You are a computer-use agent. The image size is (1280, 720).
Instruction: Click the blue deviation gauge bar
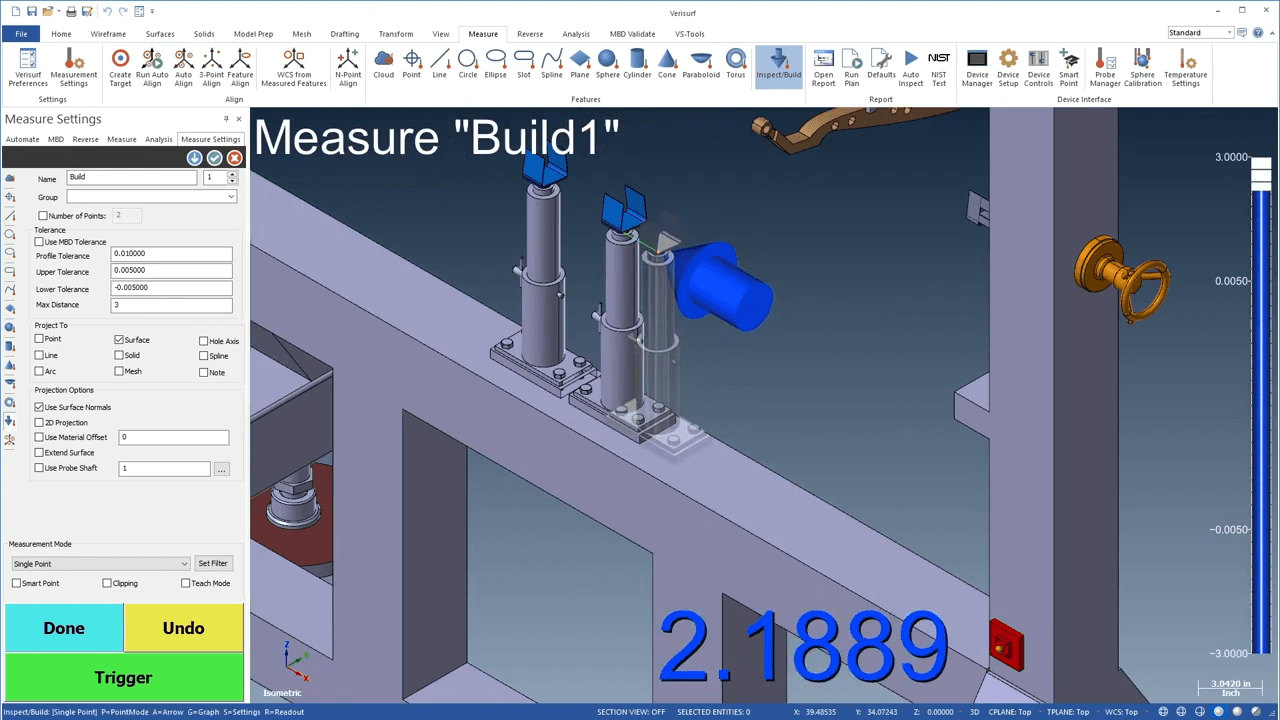click(x=1261, y=420)
